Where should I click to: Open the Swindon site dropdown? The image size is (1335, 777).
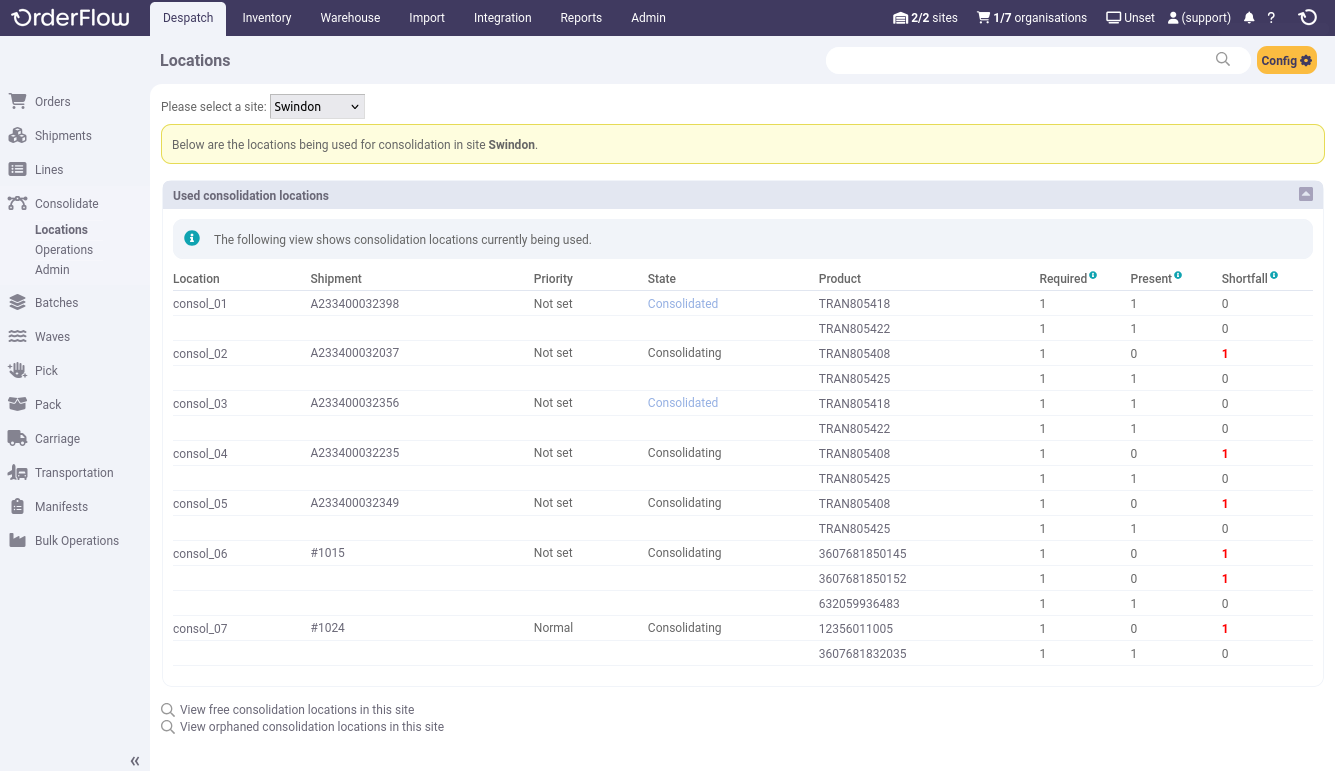pos(317,107)
